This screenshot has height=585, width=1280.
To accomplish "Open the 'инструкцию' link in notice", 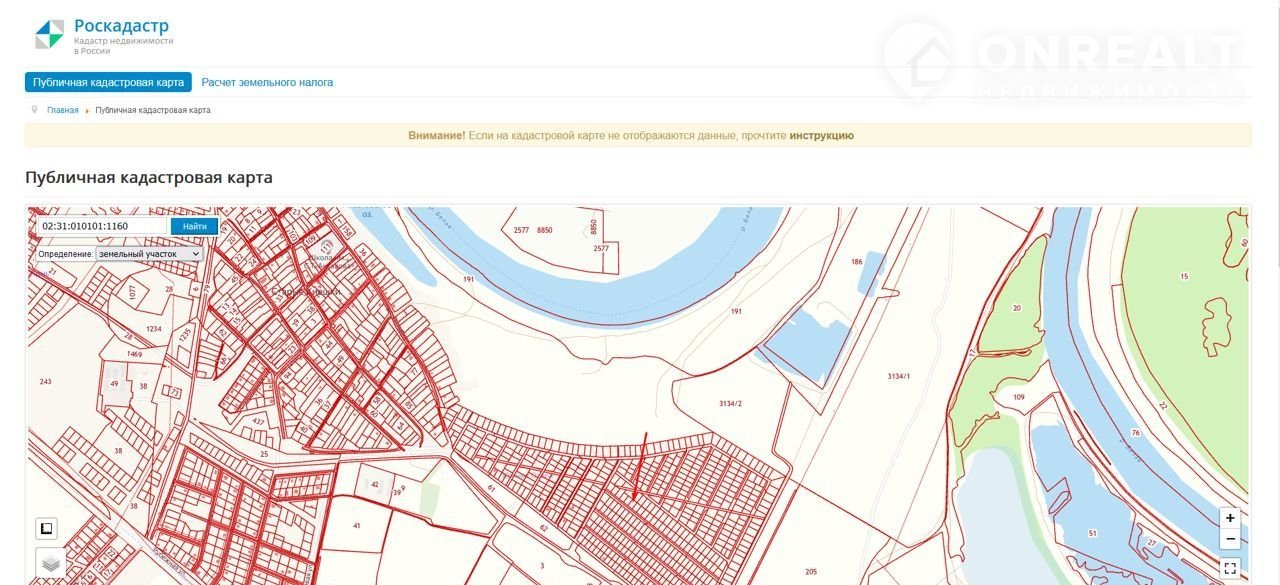I will point(821,135).
